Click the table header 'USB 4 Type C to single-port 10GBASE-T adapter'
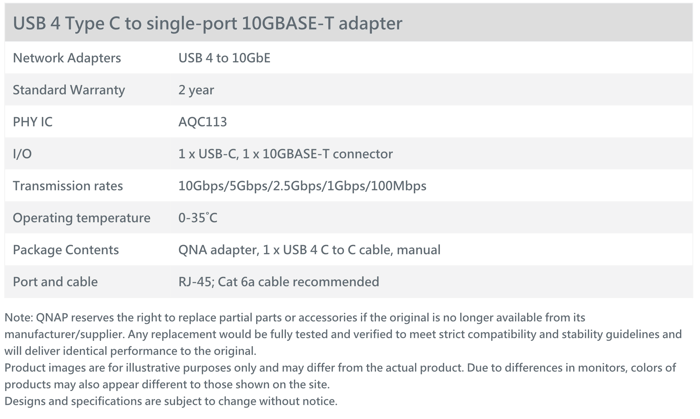Screen dimensions: 700x419 tap(208, 23)
